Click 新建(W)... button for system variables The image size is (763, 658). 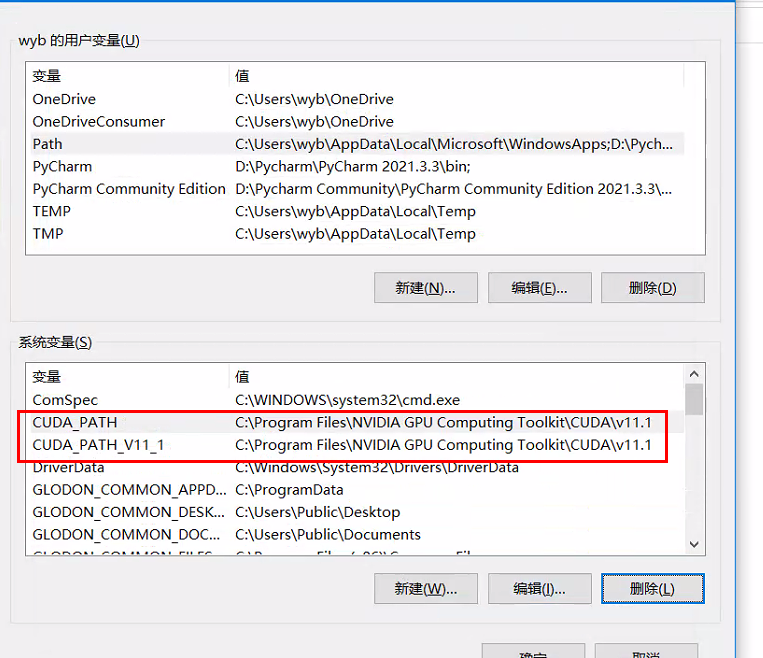426,589
